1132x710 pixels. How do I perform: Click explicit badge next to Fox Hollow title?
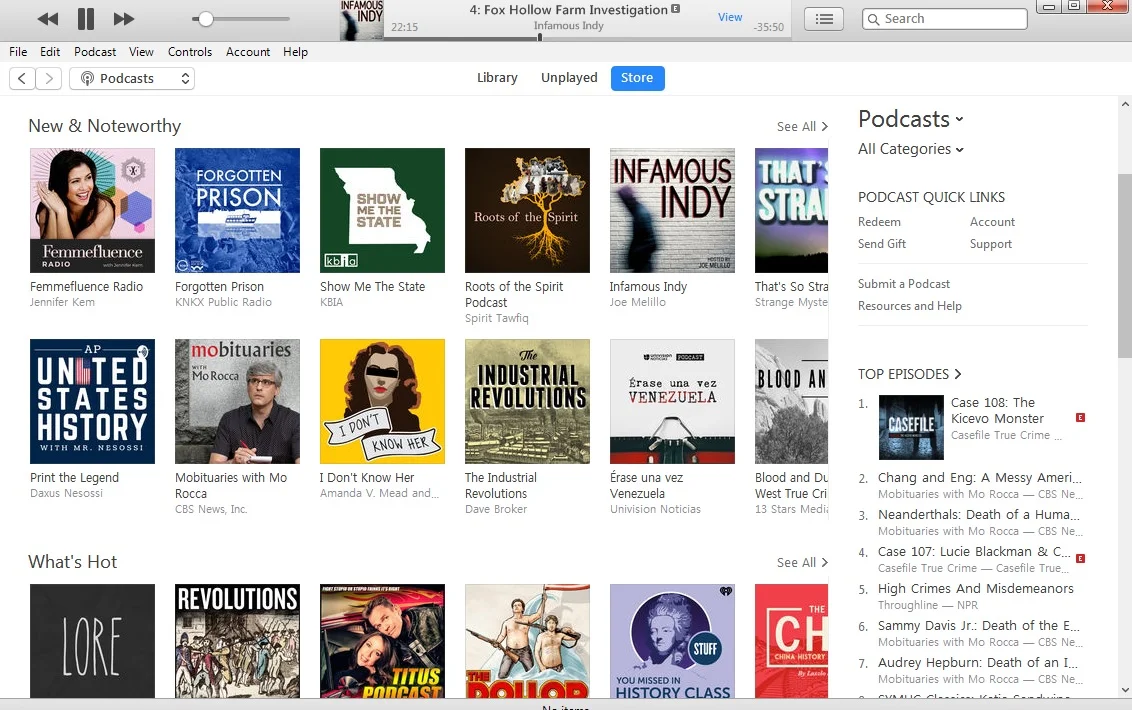pos(676,9)
